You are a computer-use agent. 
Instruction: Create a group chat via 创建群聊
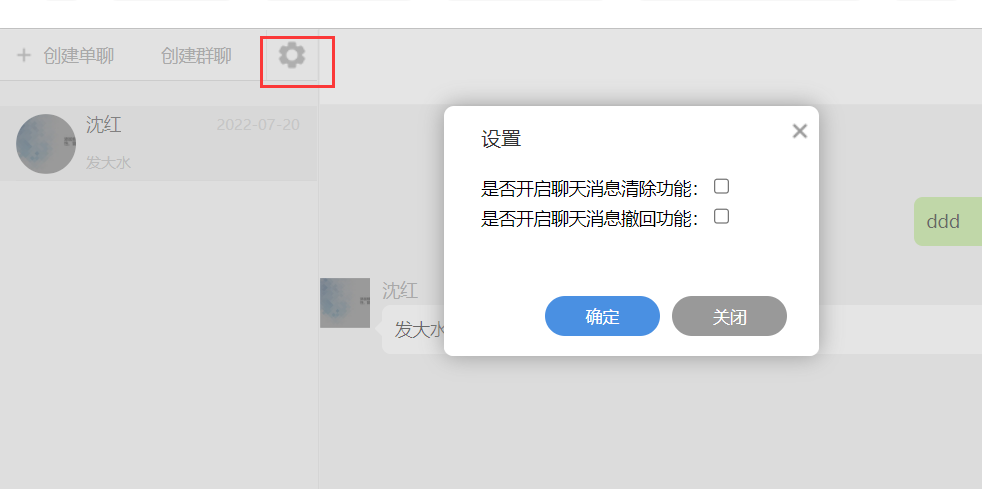pyautogui.click(x=196, y=56)
